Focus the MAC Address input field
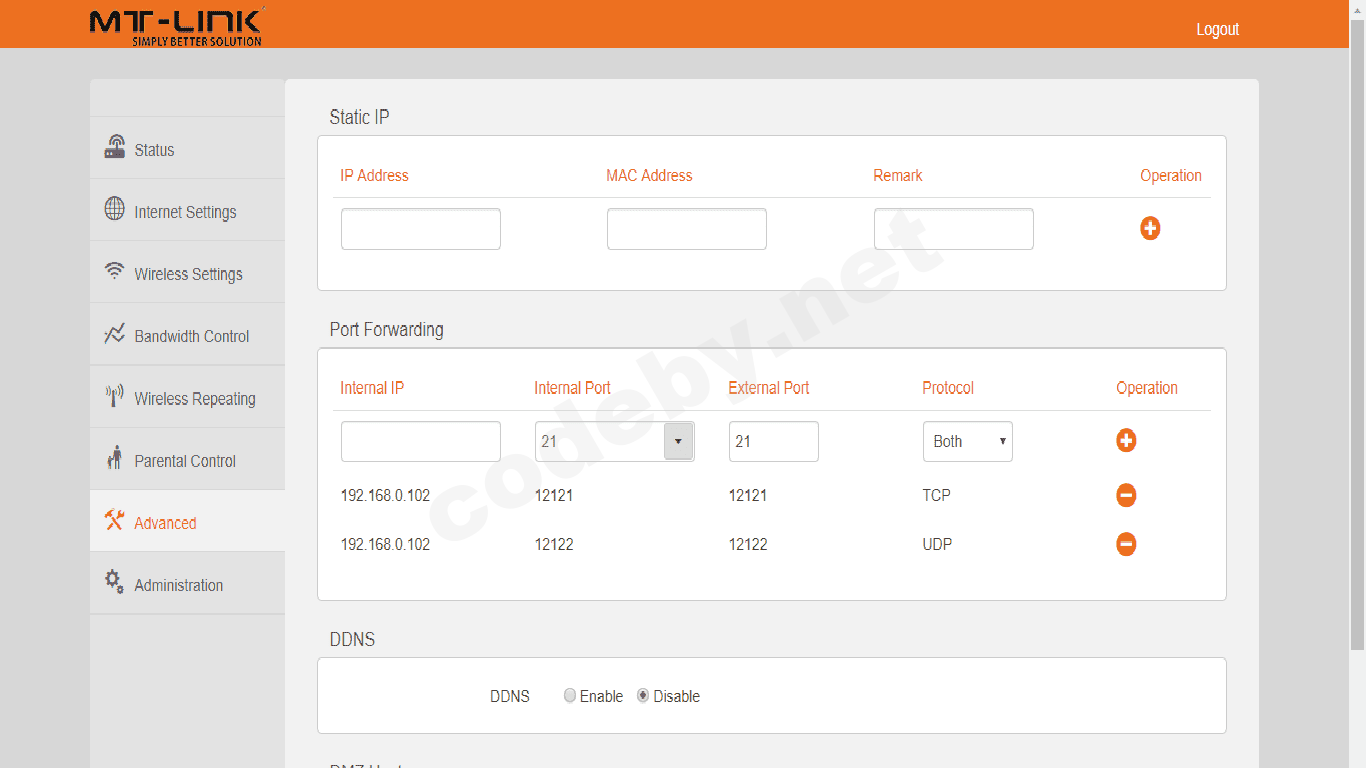Image resolution: width=1366 pixels, height=768 pixels. [687, 229]
